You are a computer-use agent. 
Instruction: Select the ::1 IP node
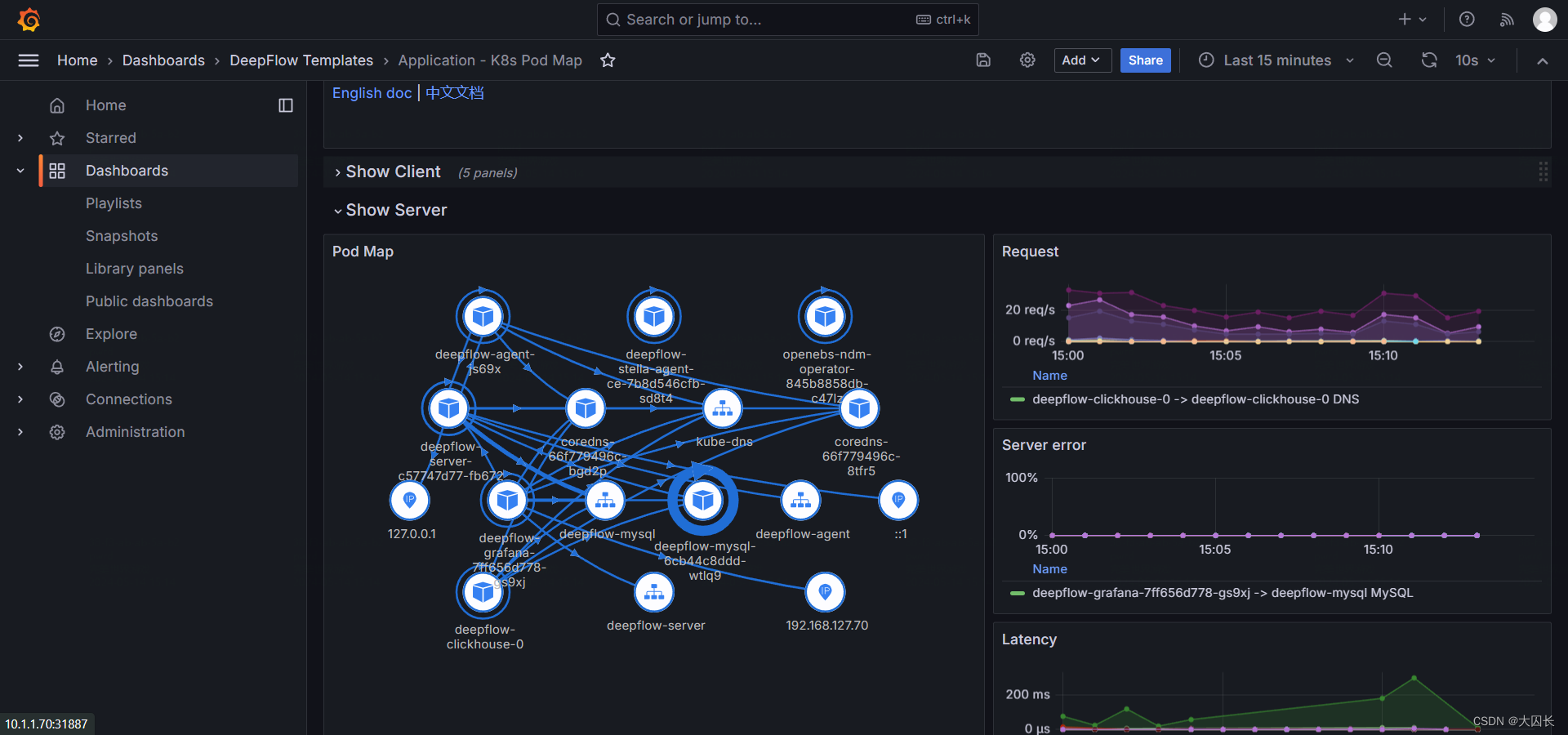coord(898,500)
